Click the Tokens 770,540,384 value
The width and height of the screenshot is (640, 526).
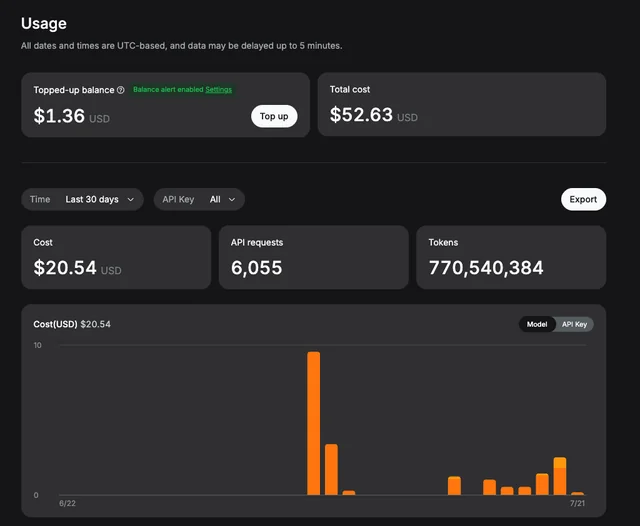click(486, 268)
